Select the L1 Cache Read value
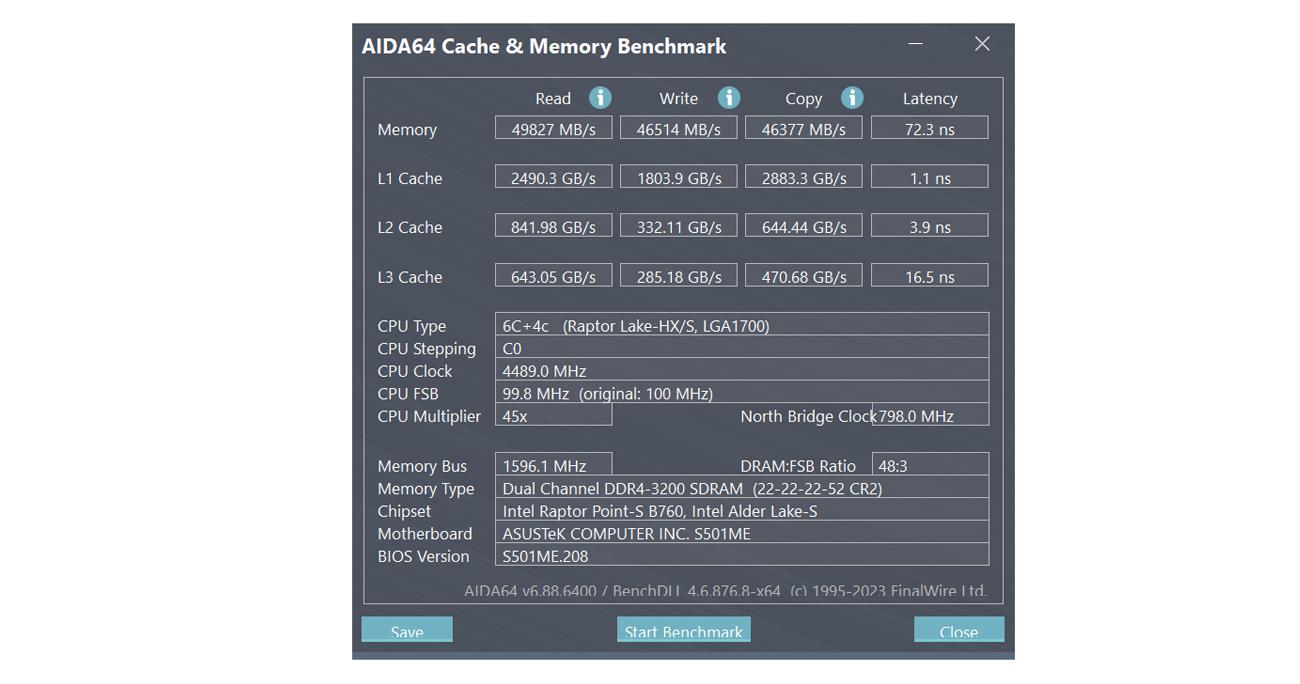Image resolution: width=1300 pixels, height=684 pixels. tap(553, 178)
